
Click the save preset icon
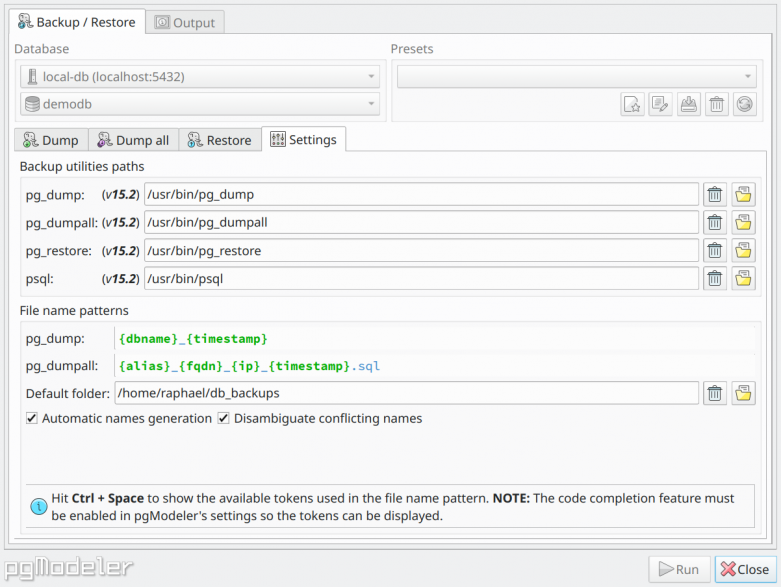point(689,105)
